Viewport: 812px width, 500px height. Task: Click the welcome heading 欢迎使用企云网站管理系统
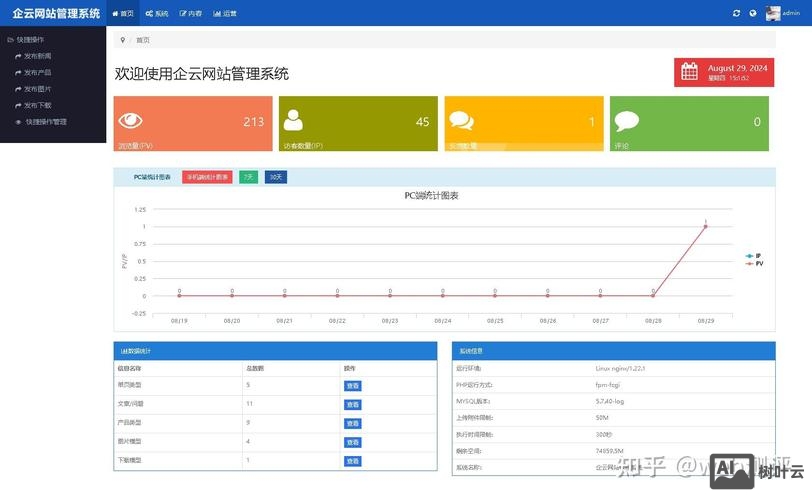pos(201,74)
